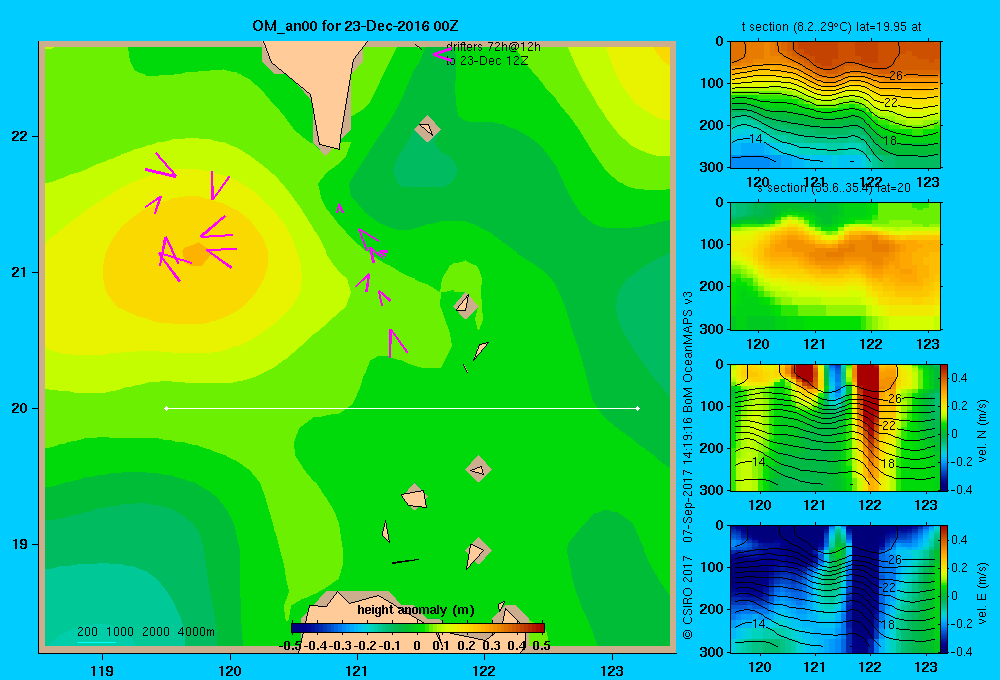The height and width of the screenshot is (680, 1000).
Task: Click latitude tick '20' on main map axis
Action: (x=19, y=408)
